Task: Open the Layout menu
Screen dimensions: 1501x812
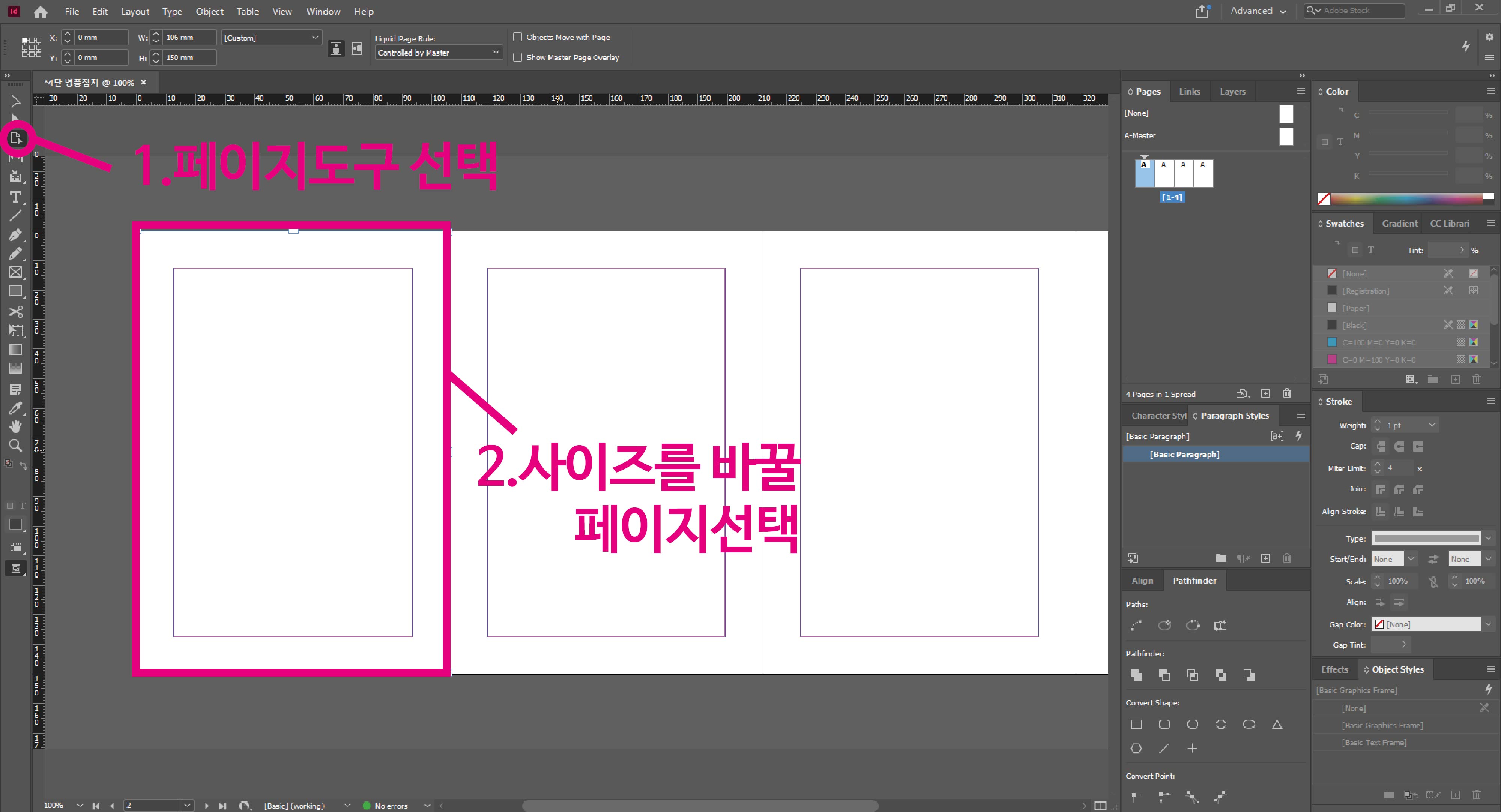Action: (135, 12)
